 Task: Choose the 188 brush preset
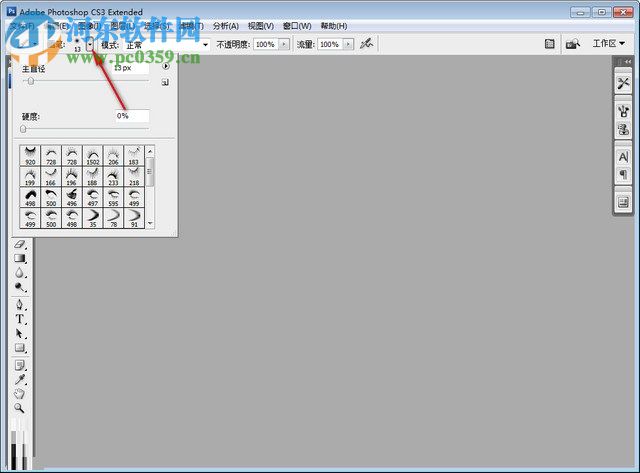[x=93, y=176]
